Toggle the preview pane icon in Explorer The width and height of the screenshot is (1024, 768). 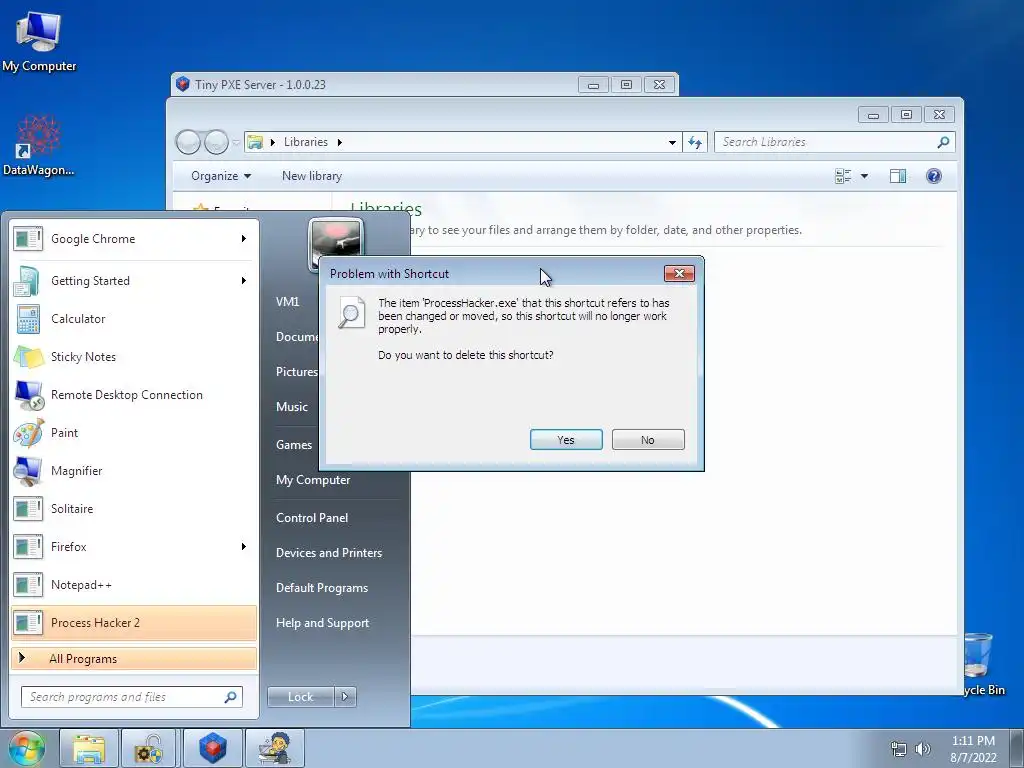click(898, 176)
